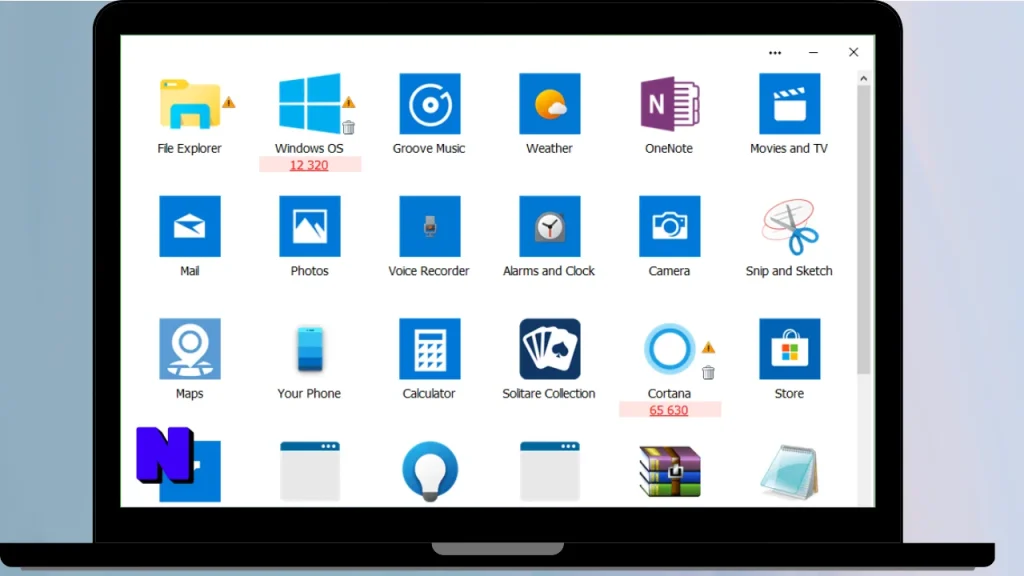Select the Movies and TV icon
Viewport: 1024px width, 576px height.
pyautogui.click(x=790, y=104)
